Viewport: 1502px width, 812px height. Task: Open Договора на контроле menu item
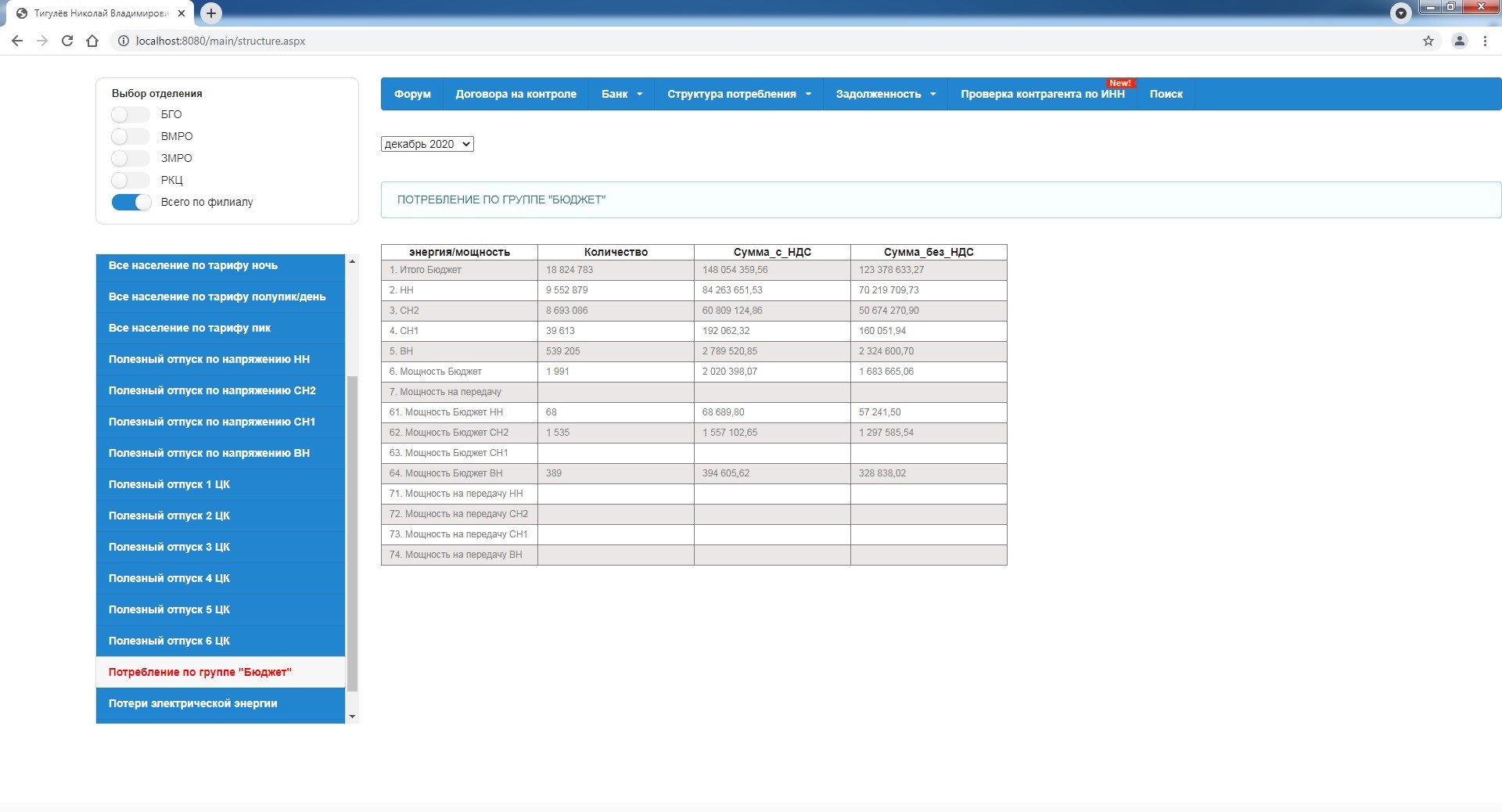coord(516,94)
